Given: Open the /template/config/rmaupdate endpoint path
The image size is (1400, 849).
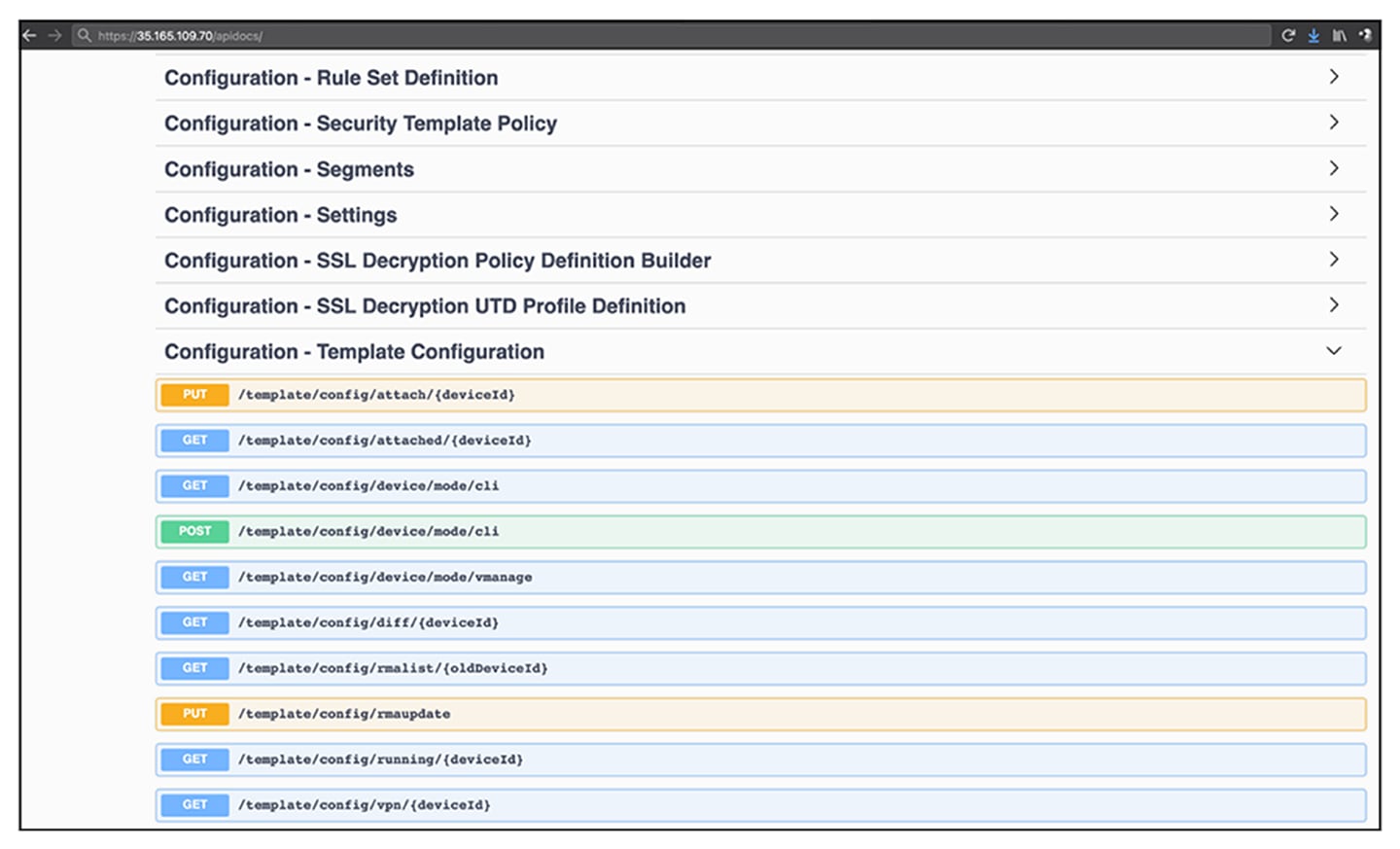Looking at the screenshot, I should (x=344, y=714).
